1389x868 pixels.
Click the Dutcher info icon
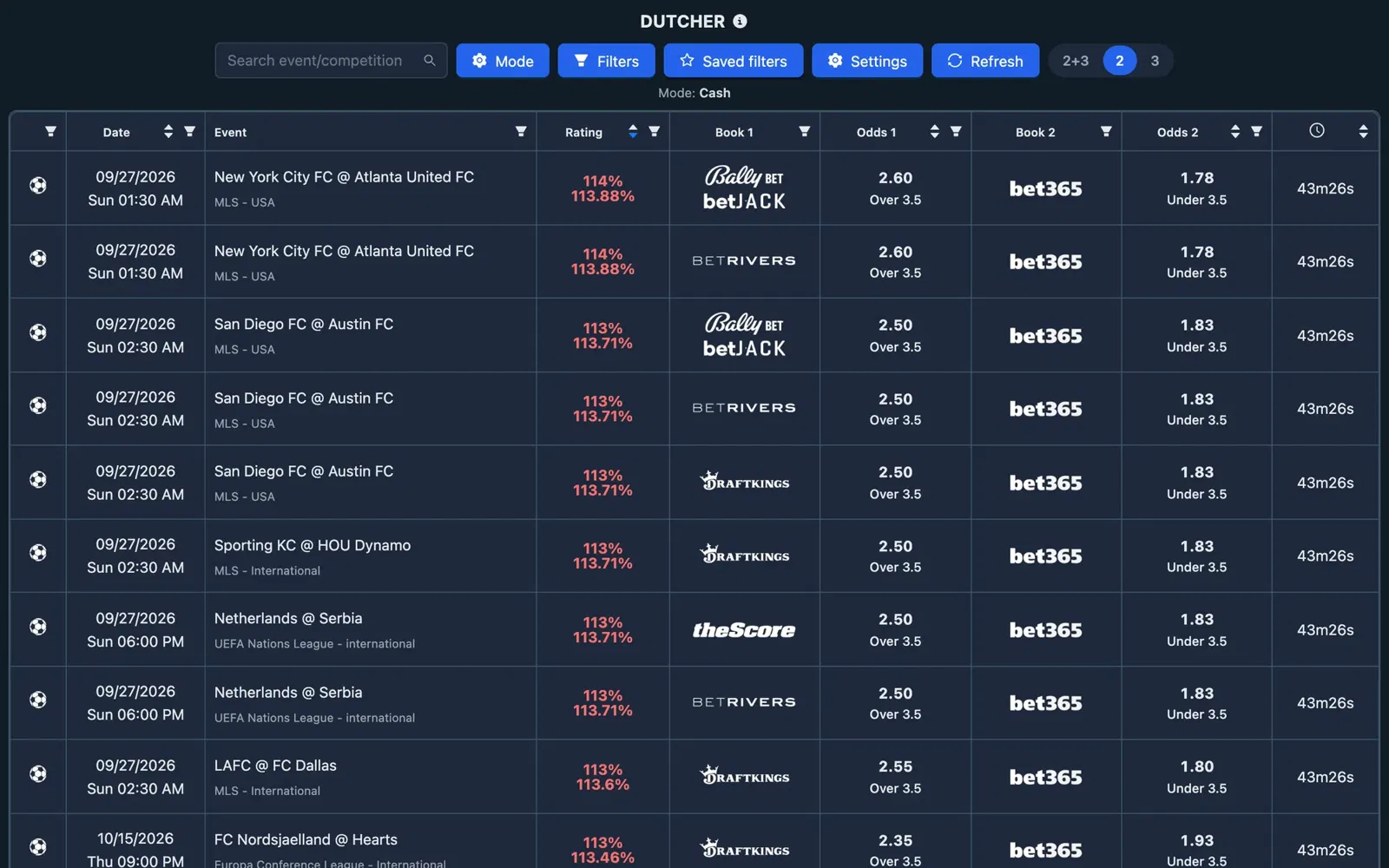pyautogui.click(x=740, y=21)
